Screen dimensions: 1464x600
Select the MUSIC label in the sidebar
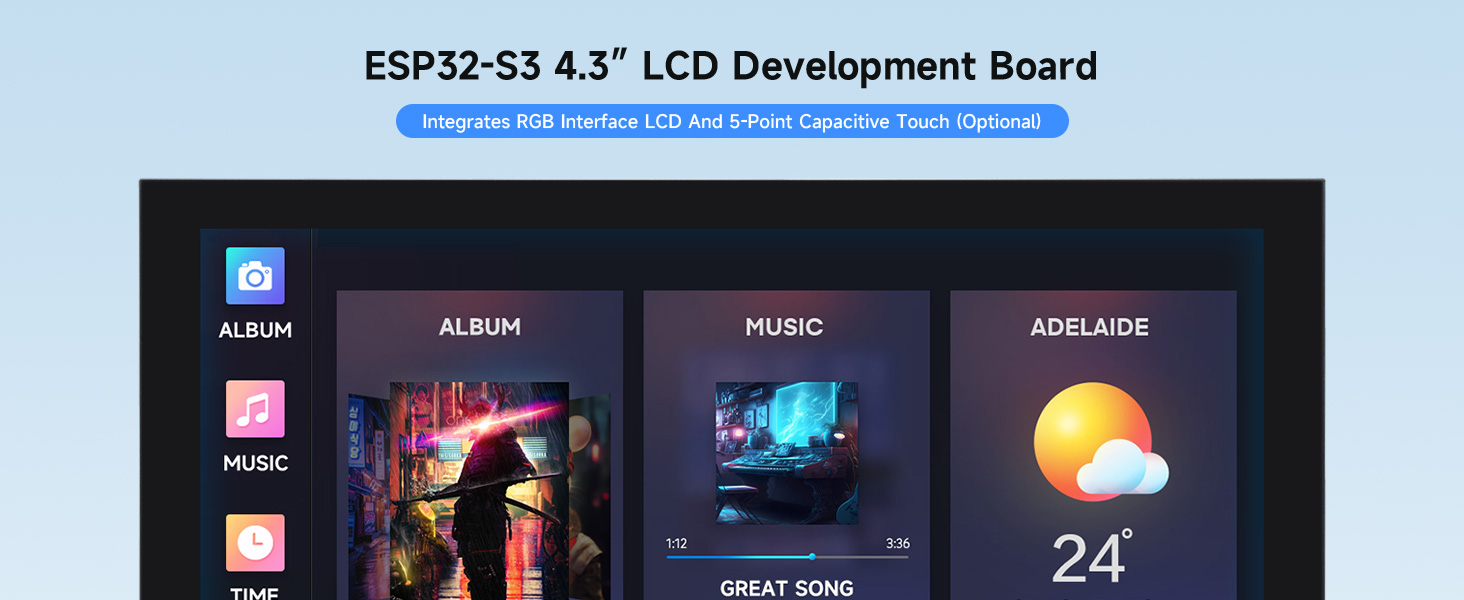click(255, 463)
